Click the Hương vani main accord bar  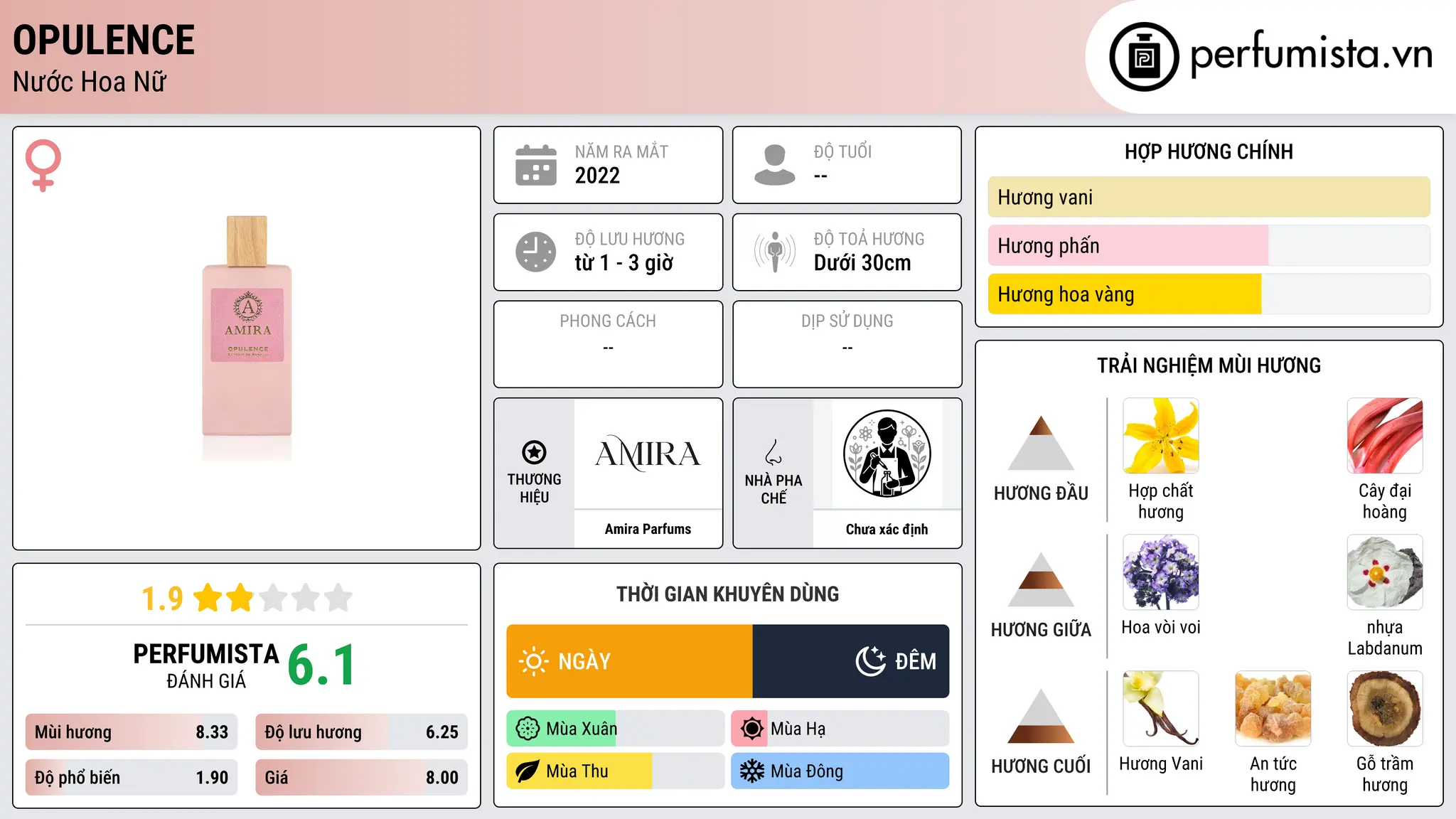1209,197
